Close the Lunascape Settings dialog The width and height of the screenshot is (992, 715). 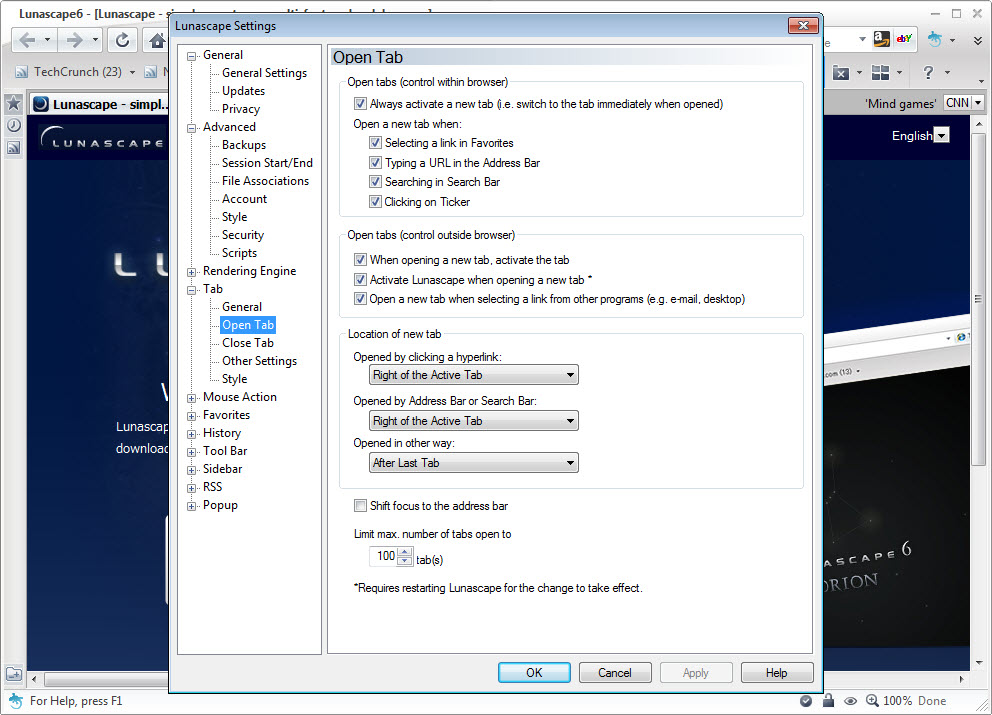(803, 25)
